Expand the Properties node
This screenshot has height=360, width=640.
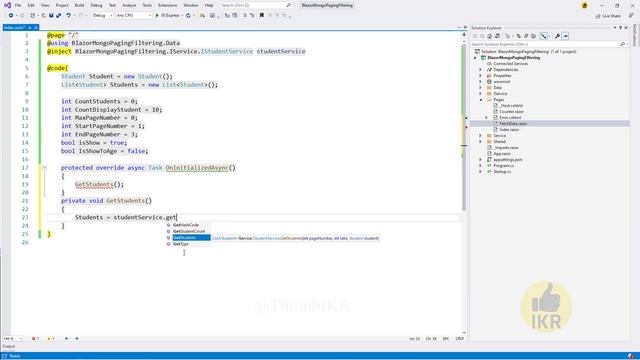480,76
